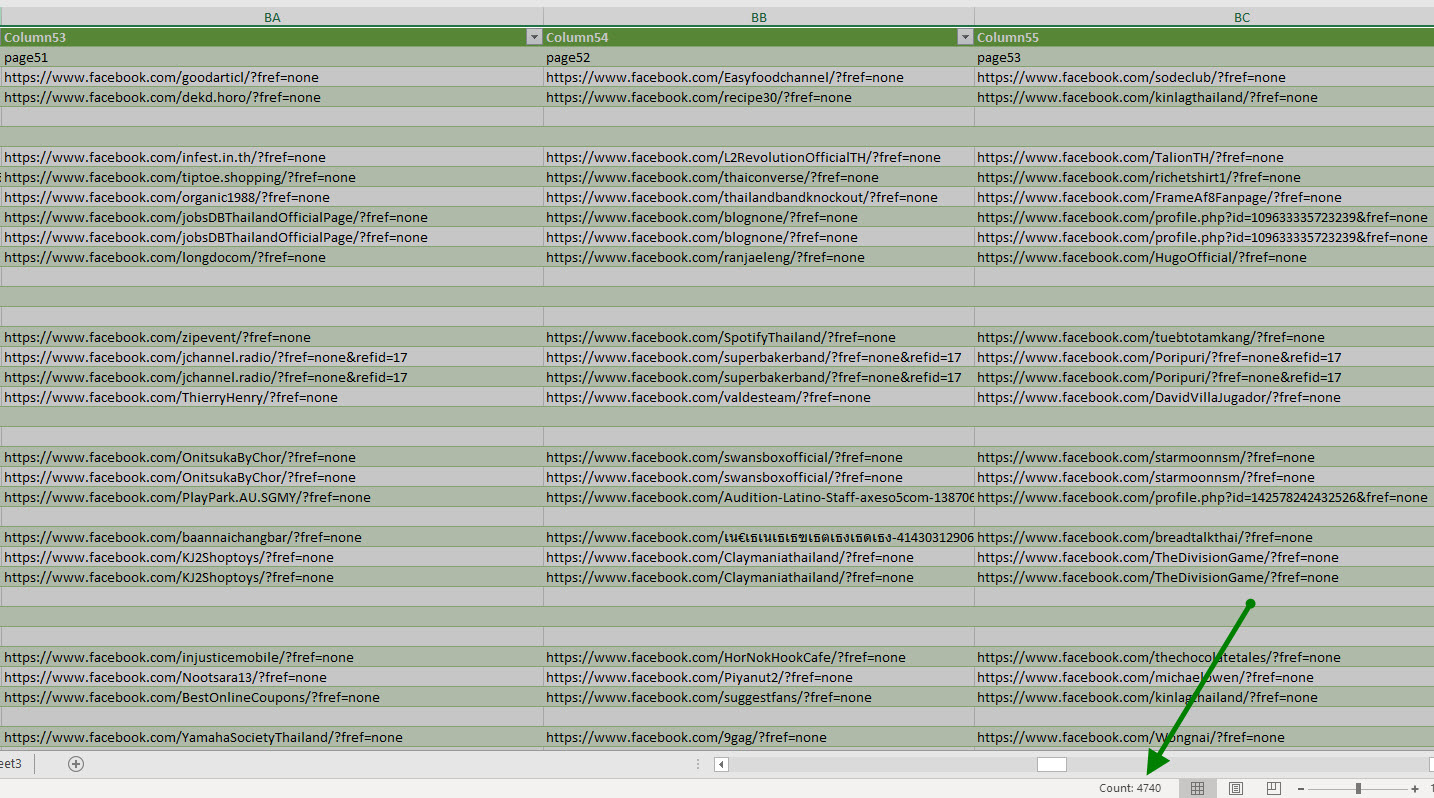
Task: Switch to Normal view in status bar
Action: [x=1197, y=788]
